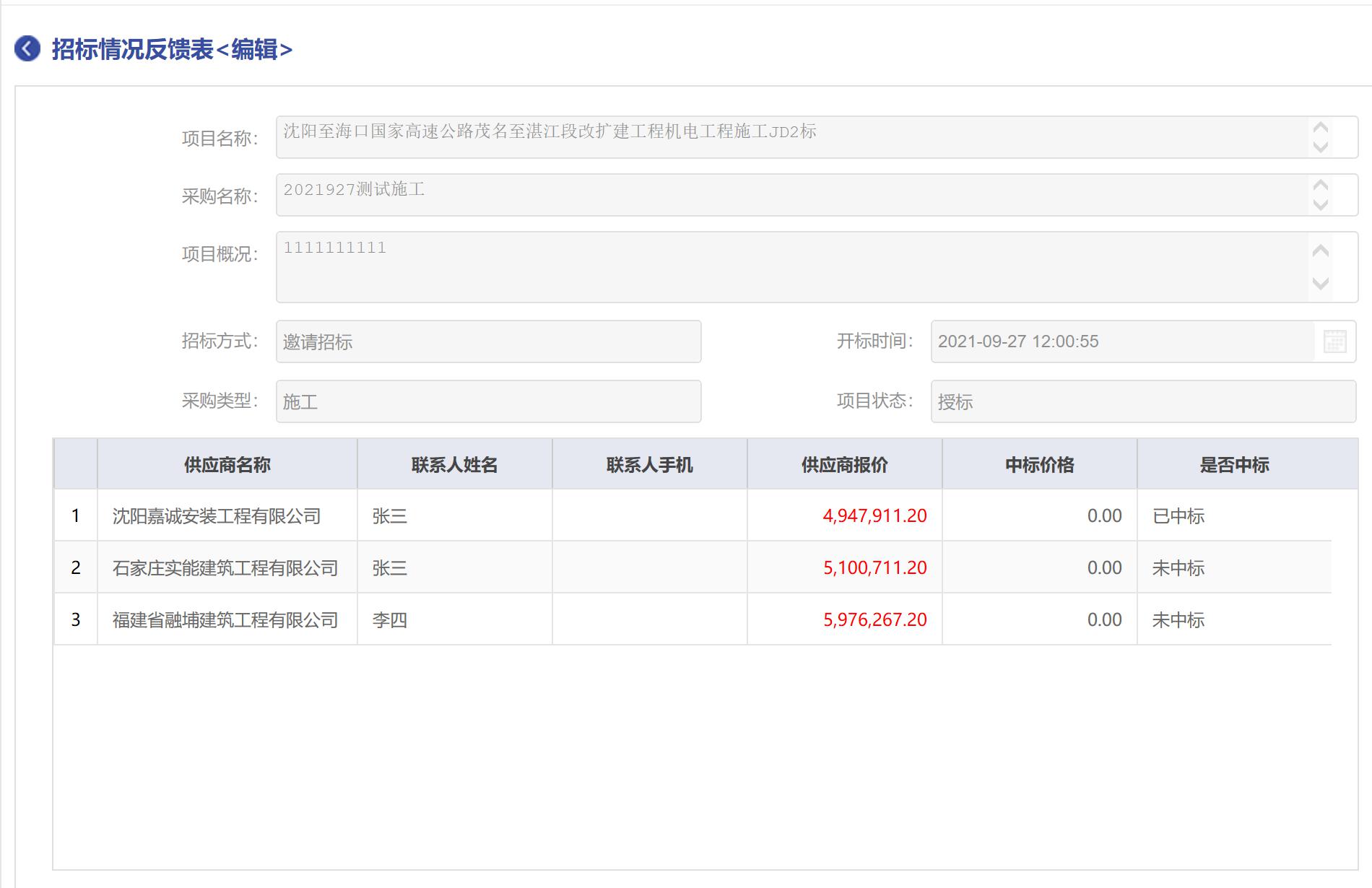1372x888 pixels.
Task: Sort by 供应商名称 column header
Action: coord(227,465)
